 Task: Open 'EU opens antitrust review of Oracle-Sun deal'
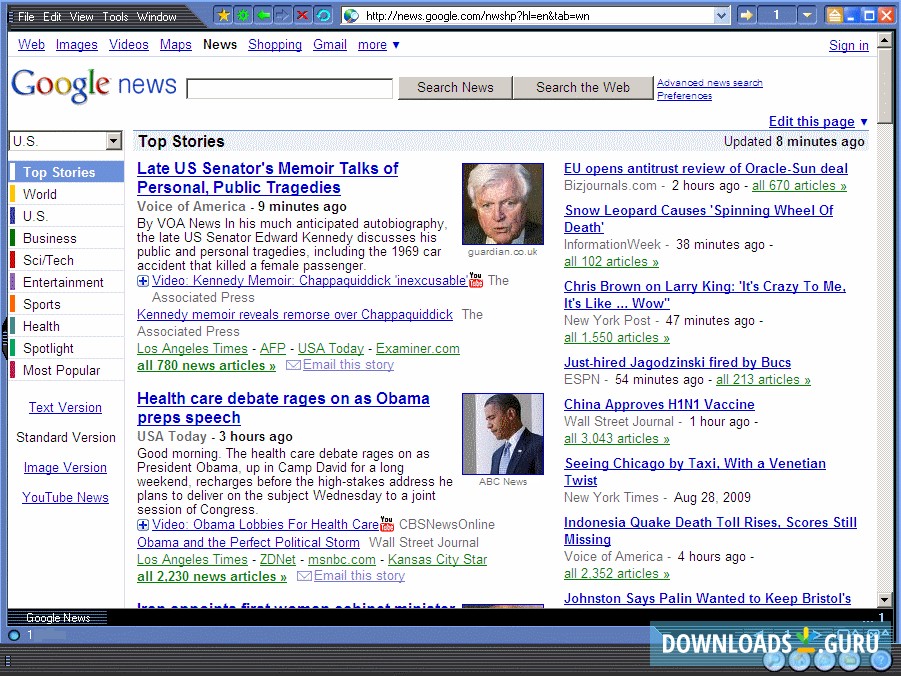point(706,168)
